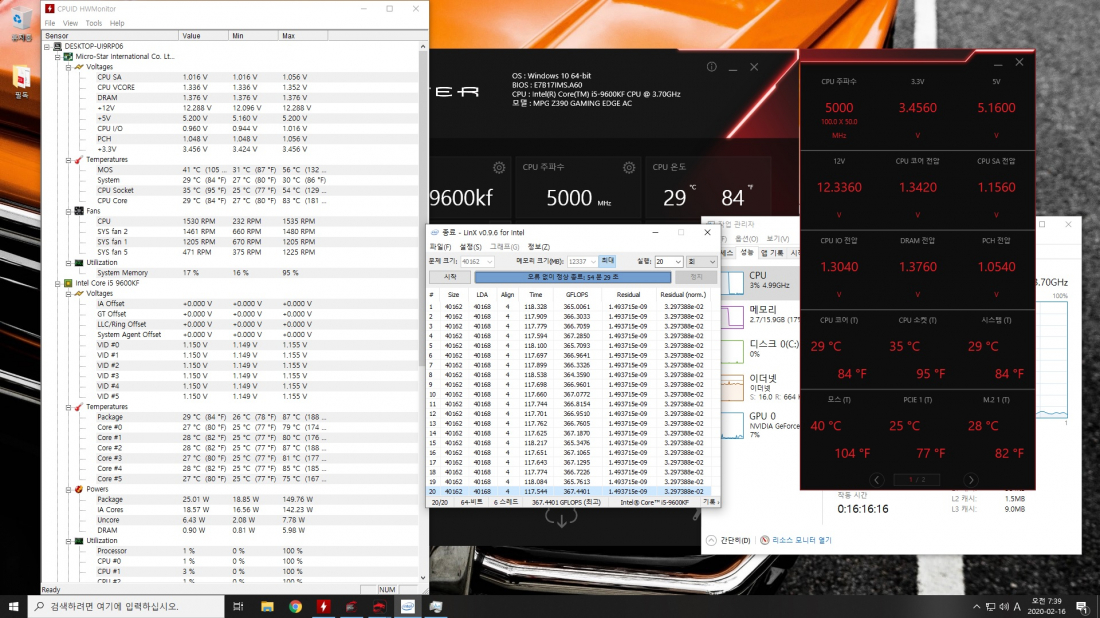Click the CPU frequency gear icon in MSI app
The image size is (1100, 618).
[629, 168]
